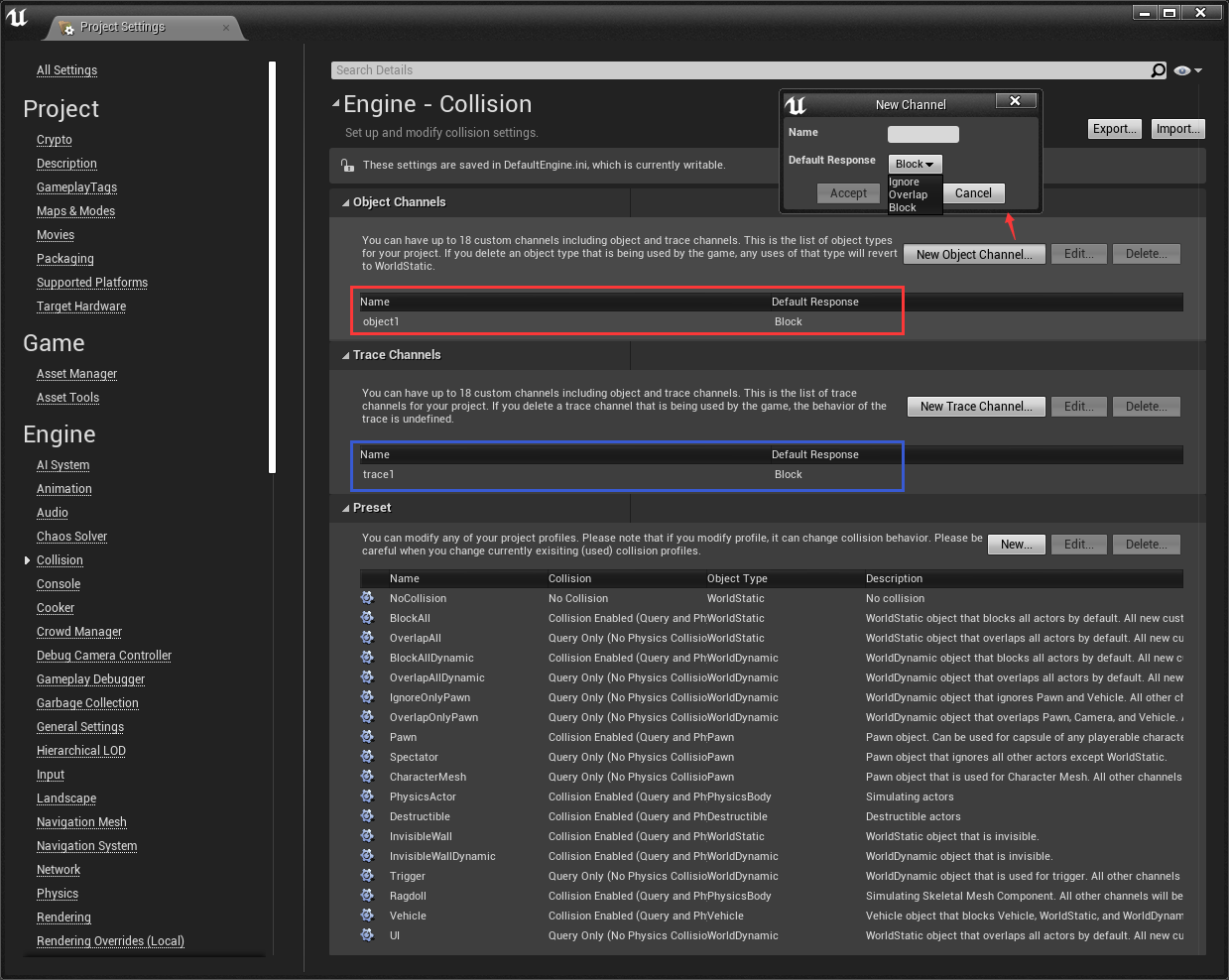1229x980 pixels.
Task: Choose Ignore from Default Response list
Action: tap(904, 183)
